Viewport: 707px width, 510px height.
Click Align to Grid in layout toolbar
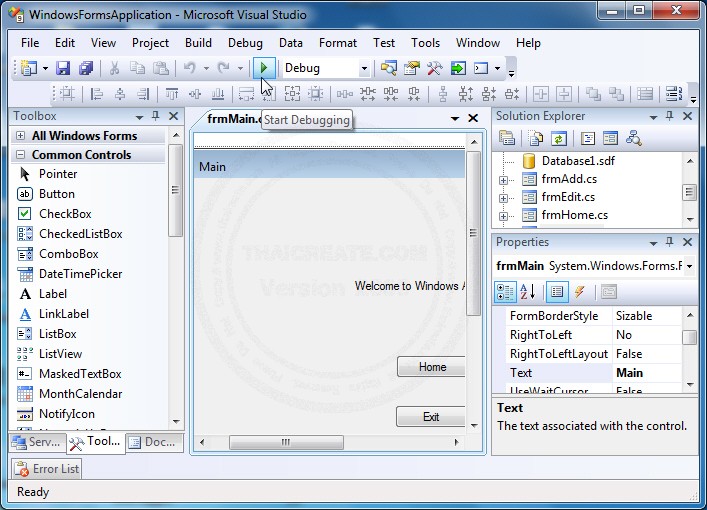(67, 94)
